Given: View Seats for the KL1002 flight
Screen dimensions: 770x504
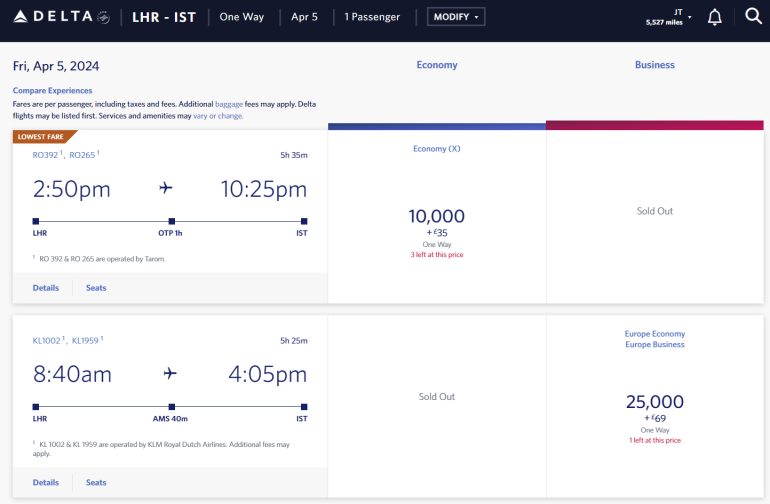Looking at the screenshot, I should point(96,482).
